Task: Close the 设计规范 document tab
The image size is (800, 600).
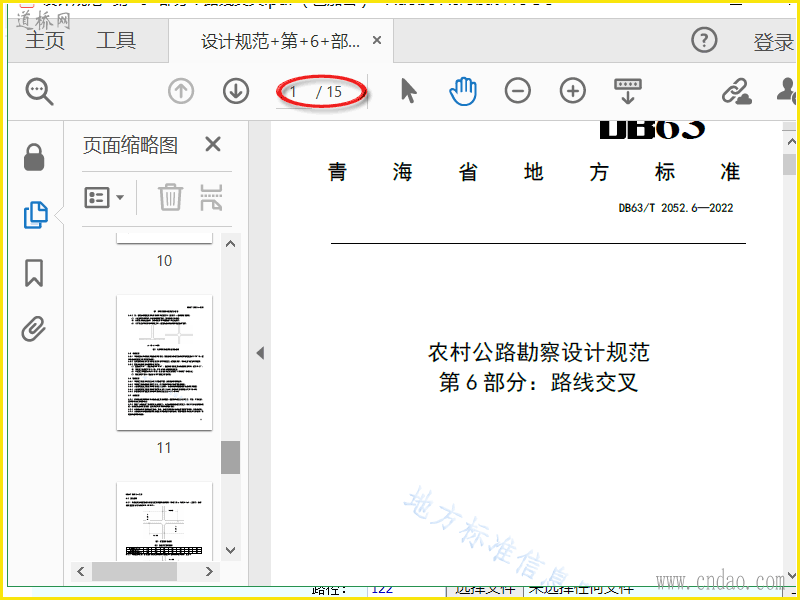Action: click(377, 40)
